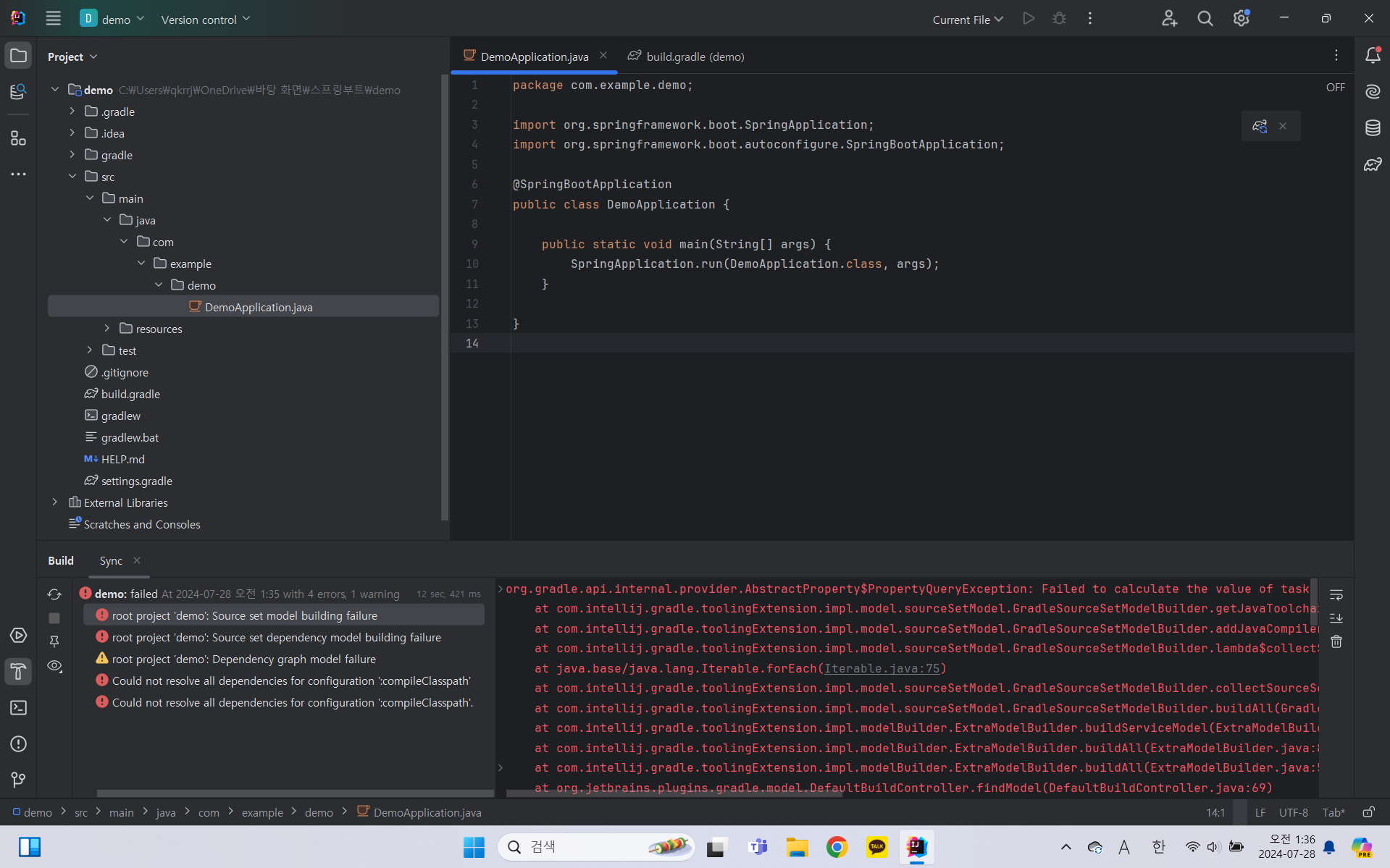Image resolution: width=1390 pixels, height=868 pixels.
Task: Toggle scroll to end of build output
Action: click(1336, 618)
